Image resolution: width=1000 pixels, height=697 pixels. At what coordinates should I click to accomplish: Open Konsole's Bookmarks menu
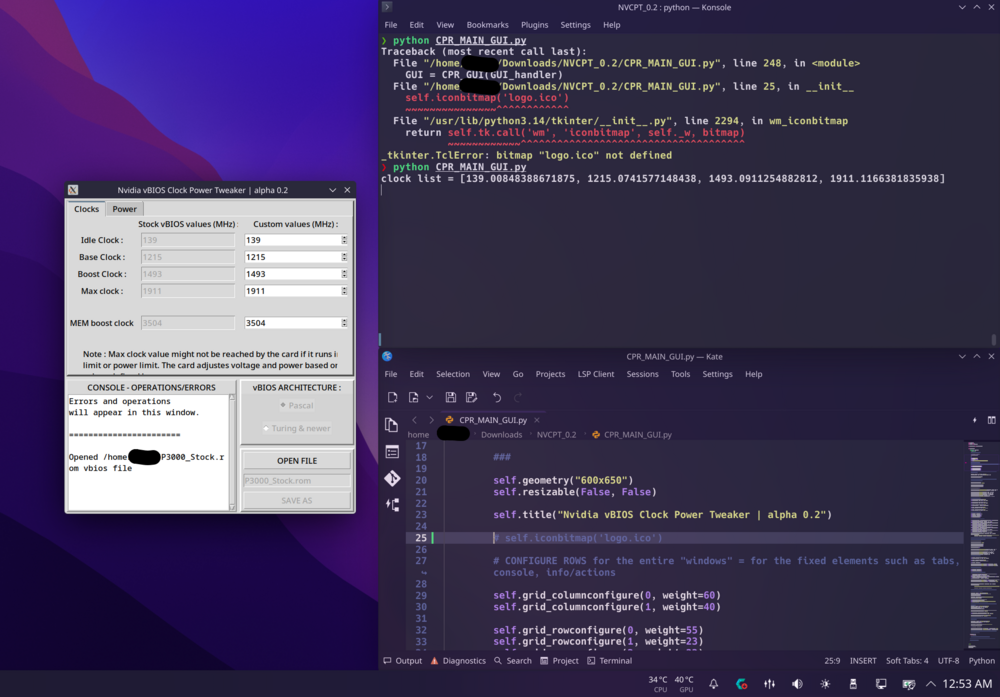click(x=487, y=25)
